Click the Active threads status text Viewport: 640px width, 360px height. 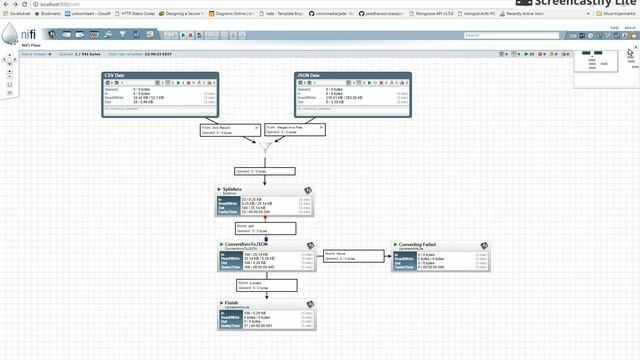[36, 54]
